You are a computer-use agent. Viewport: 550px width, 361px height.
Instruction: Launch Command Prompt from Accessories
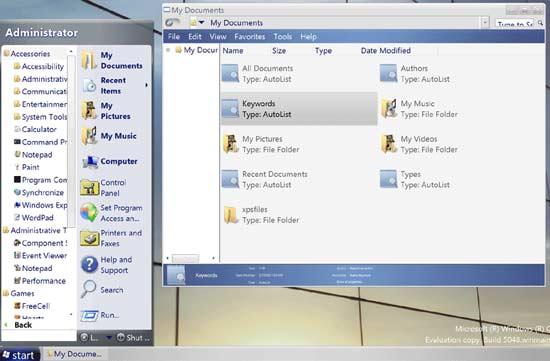[x=40, y=142]
